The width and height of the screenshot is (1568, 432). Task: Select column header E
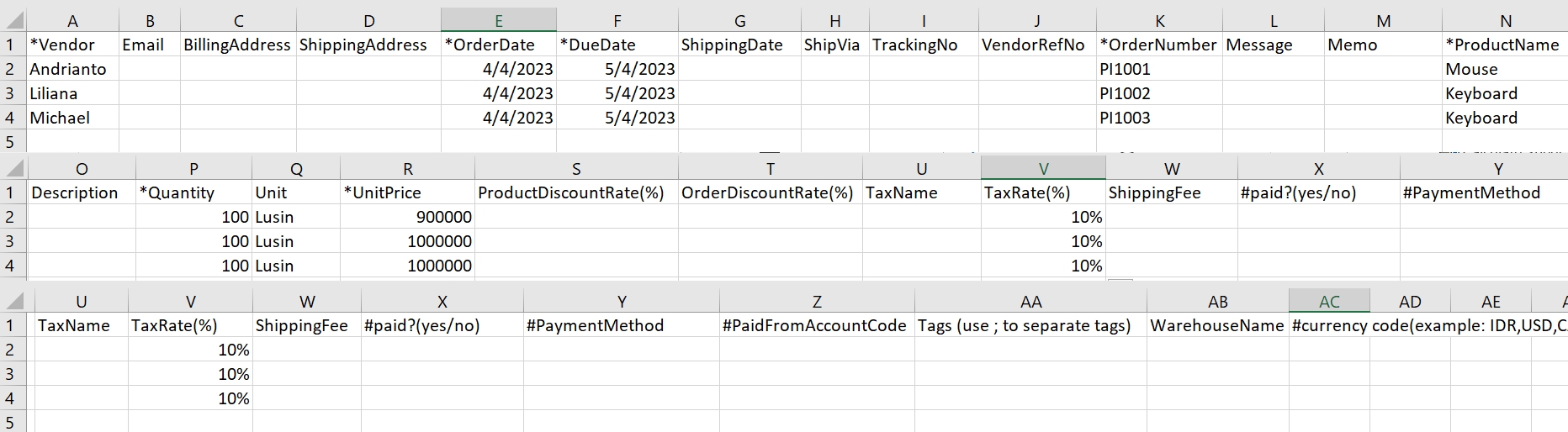499,21
